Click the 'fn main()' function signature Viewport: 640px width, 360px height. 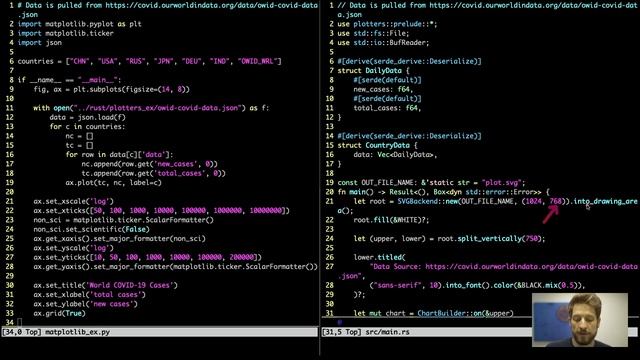(x=444, y=192)
